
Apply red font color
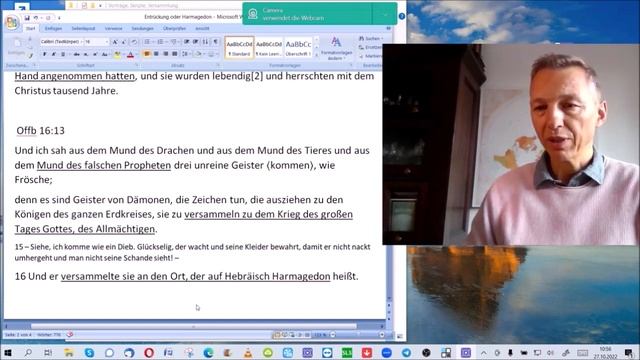tap(130, 54)
